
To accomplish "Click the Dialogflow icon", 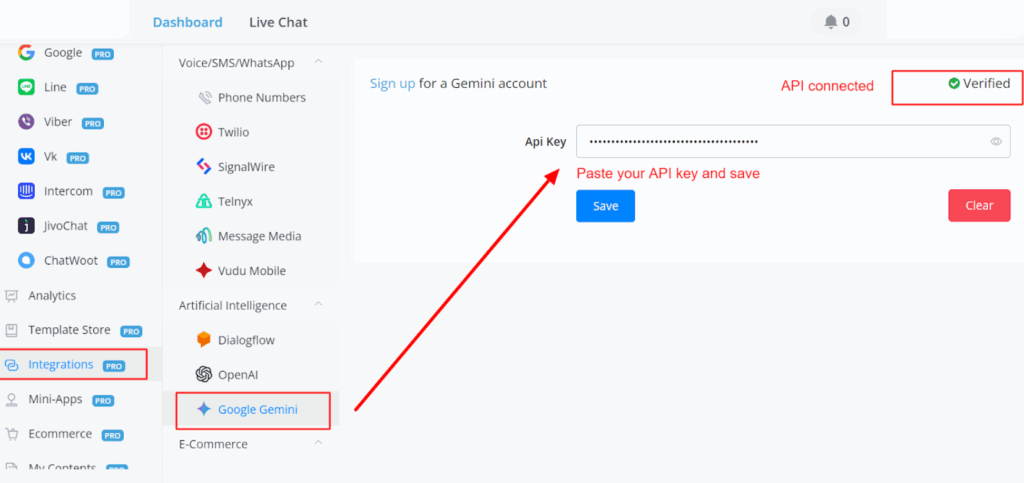I will click(204, 340).
